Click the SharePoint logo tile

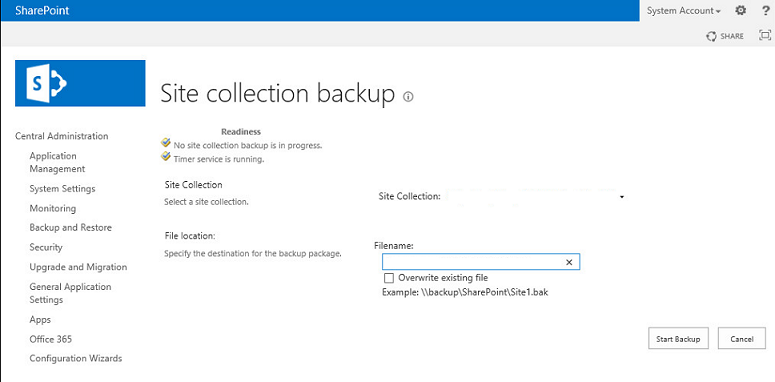80,83
